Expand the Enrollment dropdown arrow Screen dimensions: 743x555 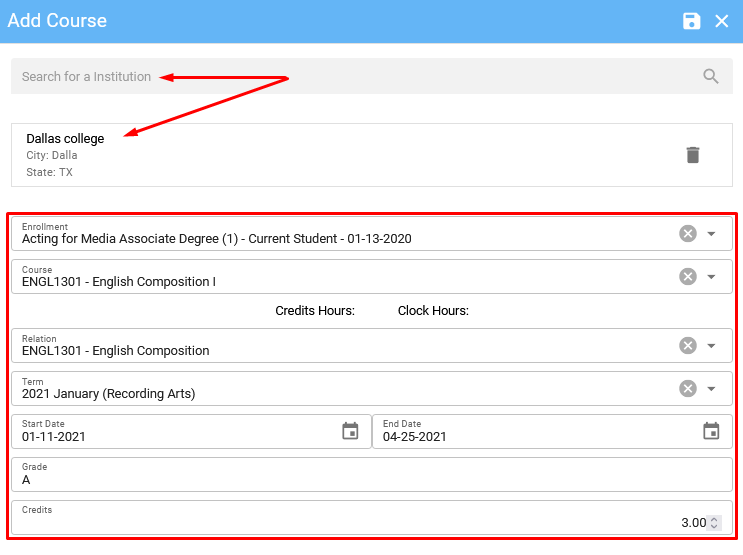tap(712, 234)
